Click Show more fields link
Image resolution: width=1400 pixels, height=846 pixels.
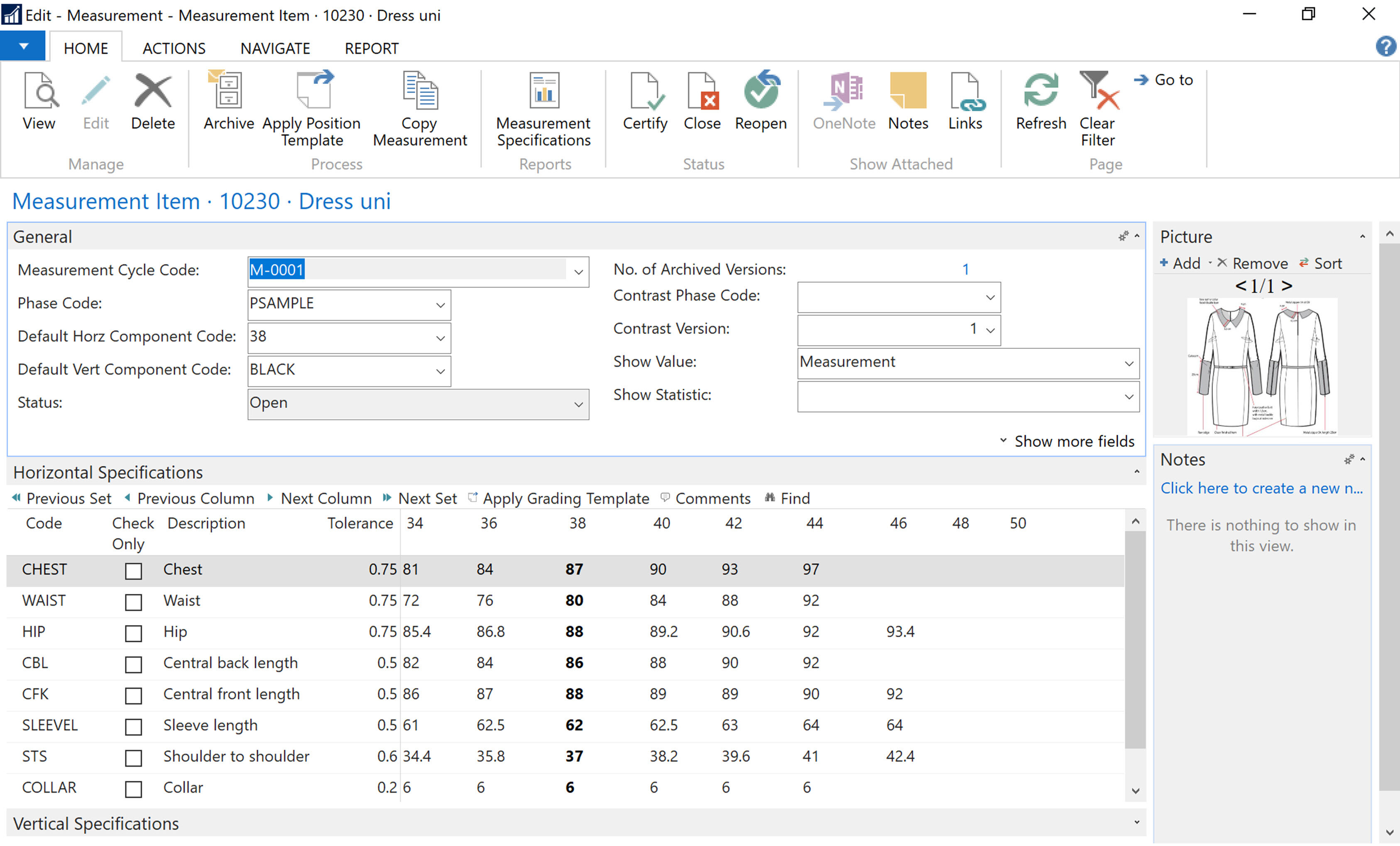tap(1073, 441)
